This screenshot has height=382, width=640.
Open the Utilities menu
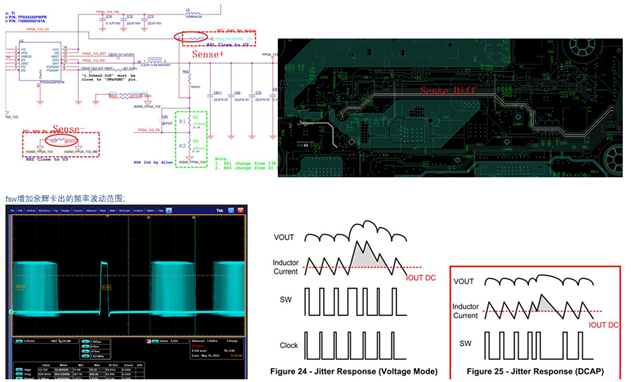(x=150, y=211)
